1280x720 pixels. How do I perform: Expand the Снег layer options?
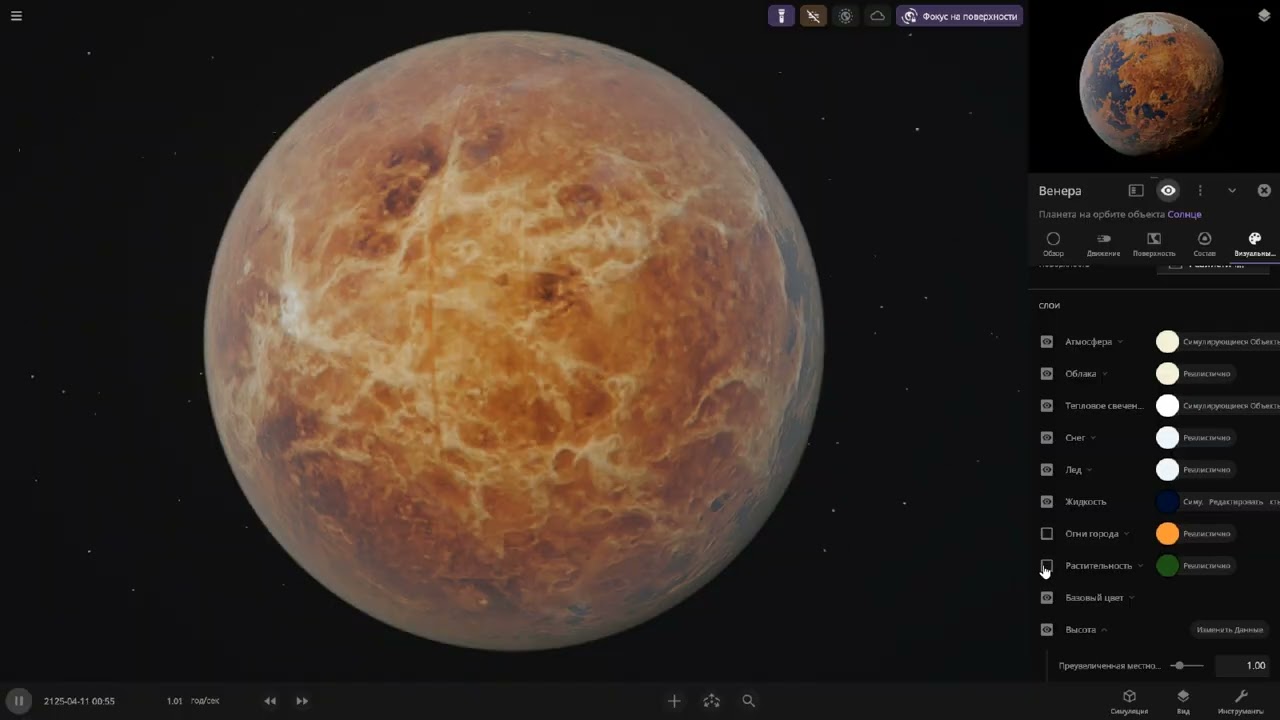(x=1093, y=438)
